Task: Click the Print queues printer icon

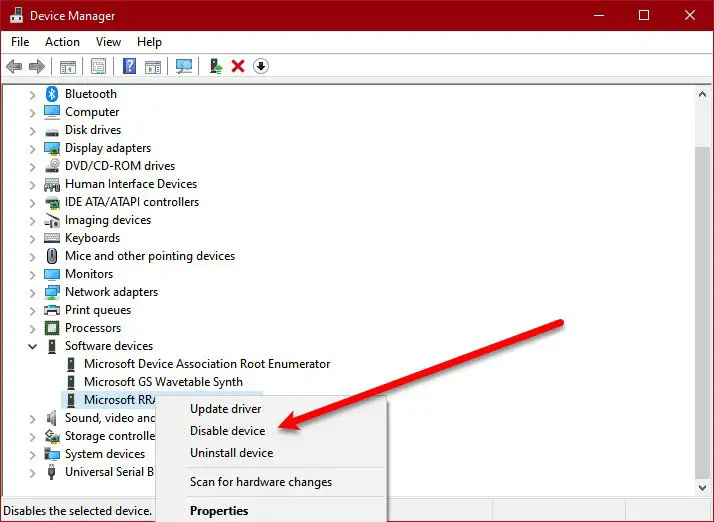Action: (x=52, y=310)
